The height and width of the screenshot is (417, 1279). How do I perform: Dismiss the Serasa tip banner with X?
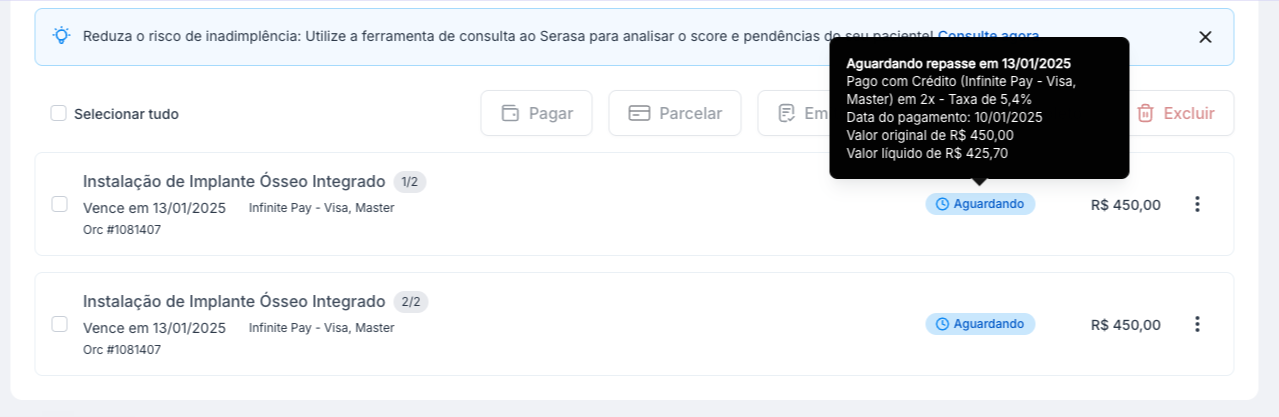tap(1205, 37)
